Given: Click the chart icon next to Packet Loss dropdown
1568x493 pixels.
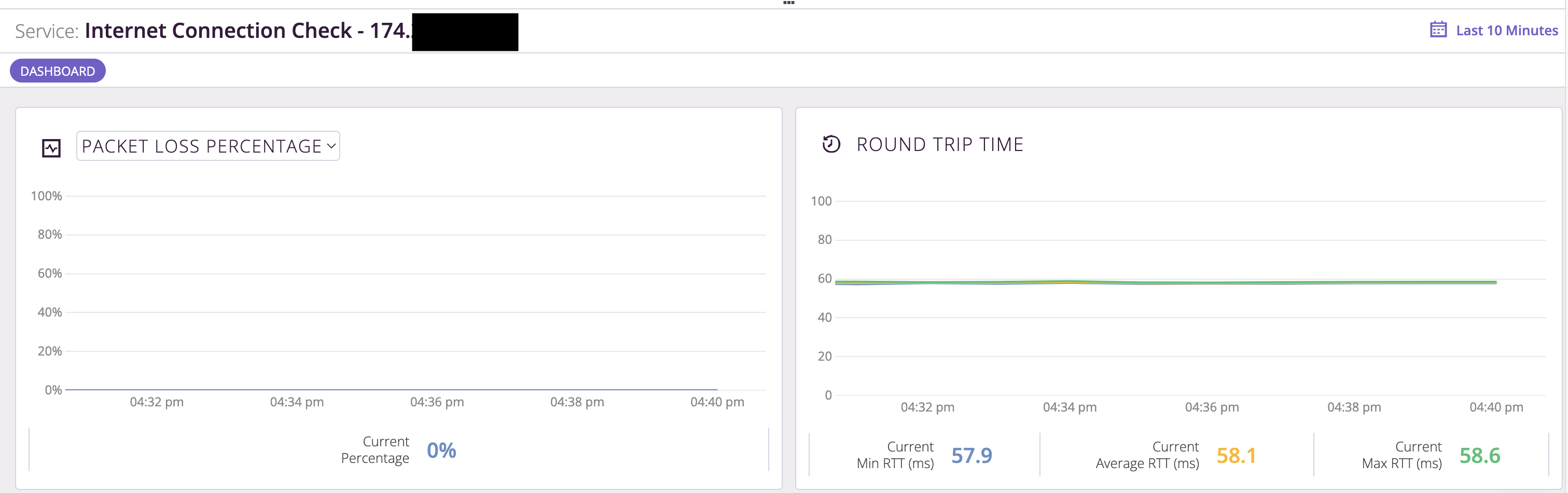Looking at the screenshot, I should tap(51, 147).
